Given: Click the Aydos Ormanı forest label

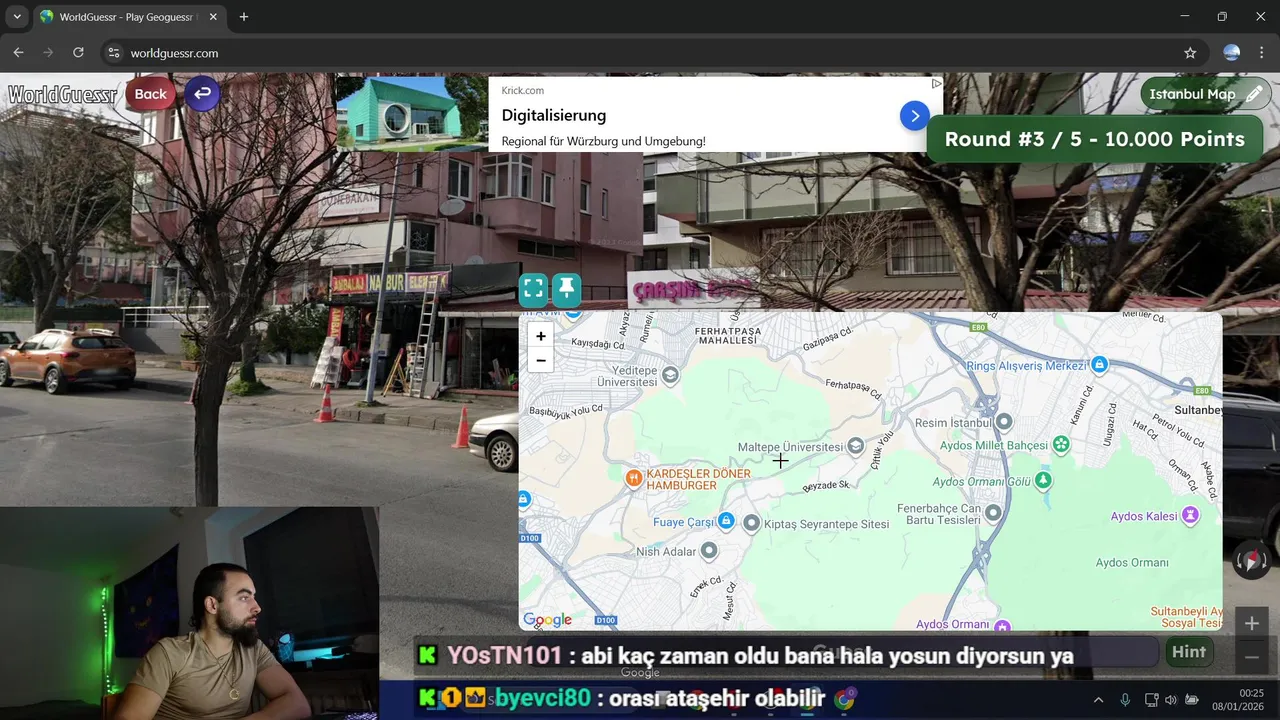Looking at the screenshot, I should click(1132, 562).
